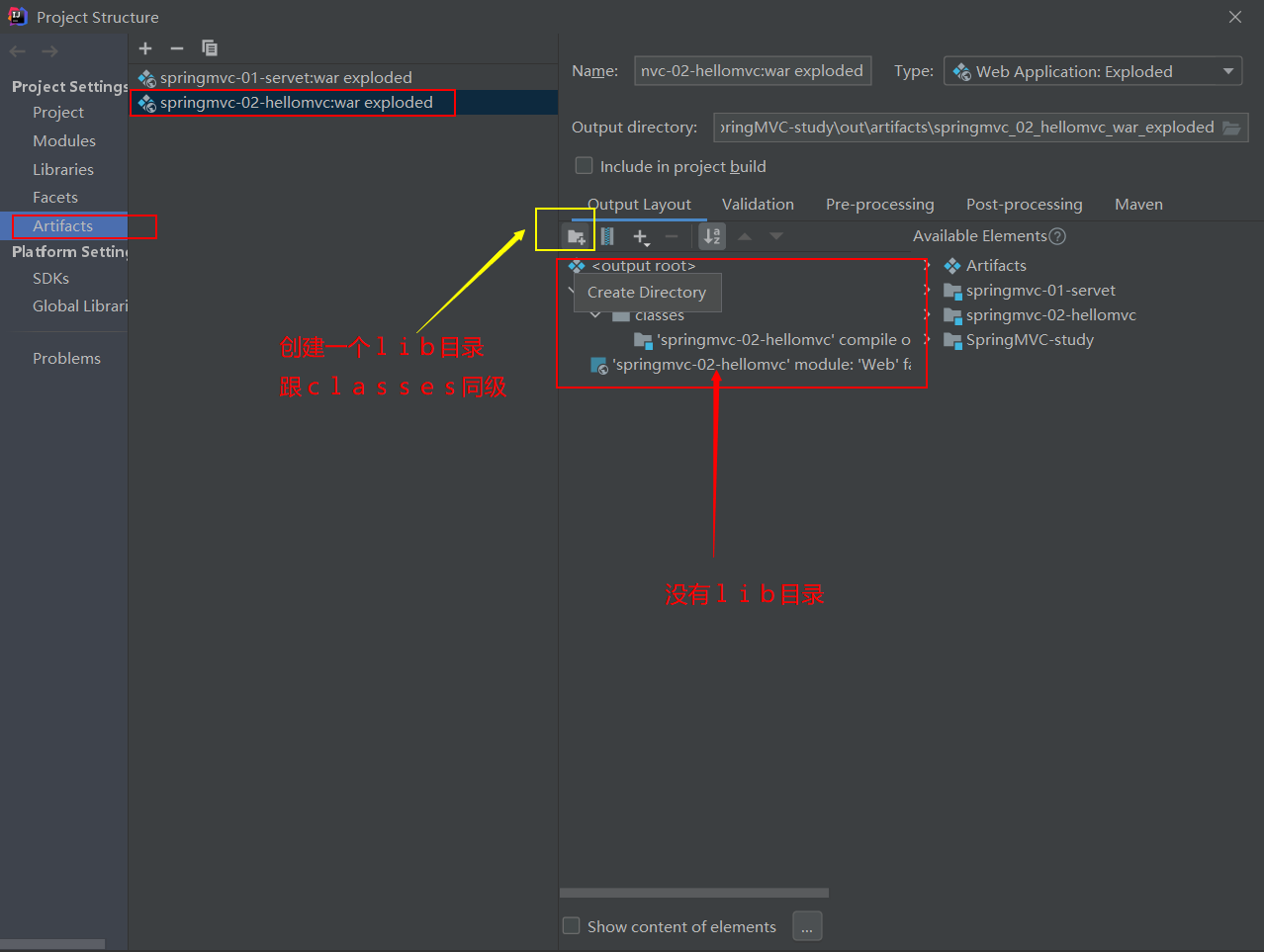Screen dimensions: 1264x952
Task: Click the Add Copy Of plus dropdown icon
Action: pyautogui.click(x=641, y=237)
